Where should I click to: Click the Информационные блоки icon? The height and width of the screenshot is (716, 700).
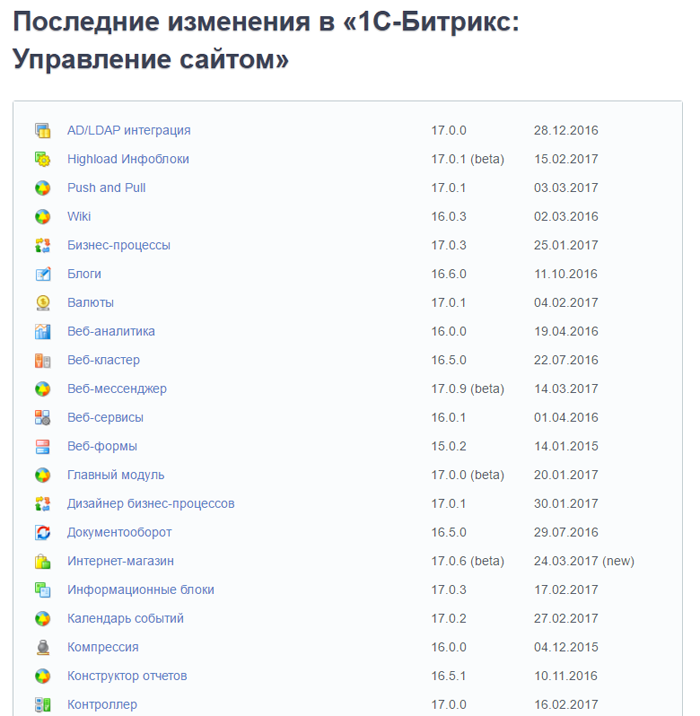pyautogui.click(x=43, y=590)
